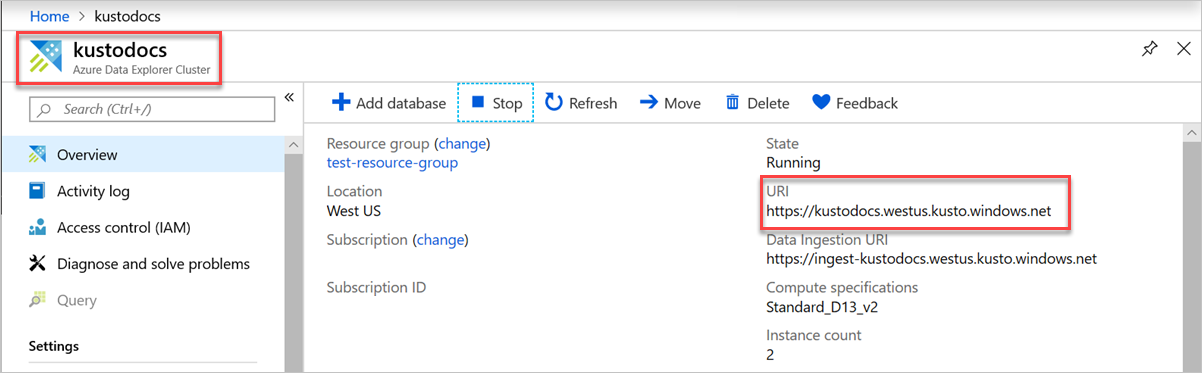The height and width of the screenshot is (373, 1202).
Task: Click Add database button
Action: pos(389,103)
